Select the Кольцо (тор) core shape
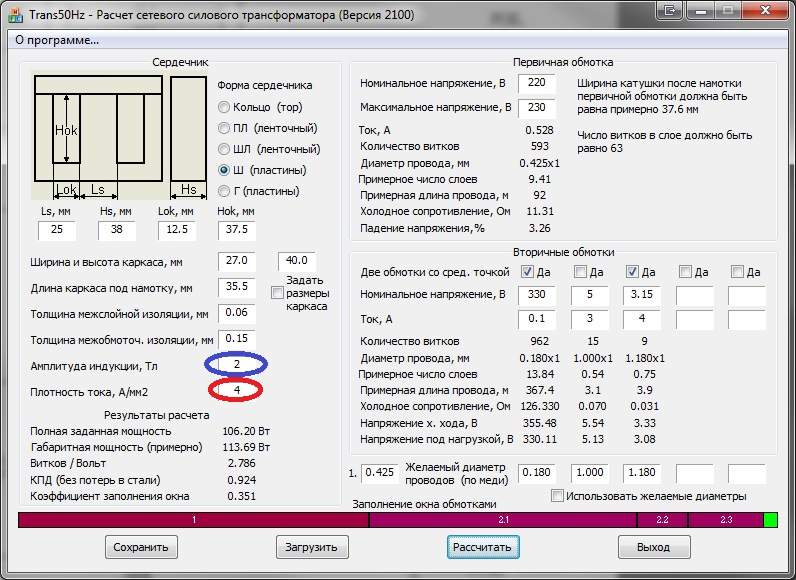796x580 pixels. click(x=224, y=107)
